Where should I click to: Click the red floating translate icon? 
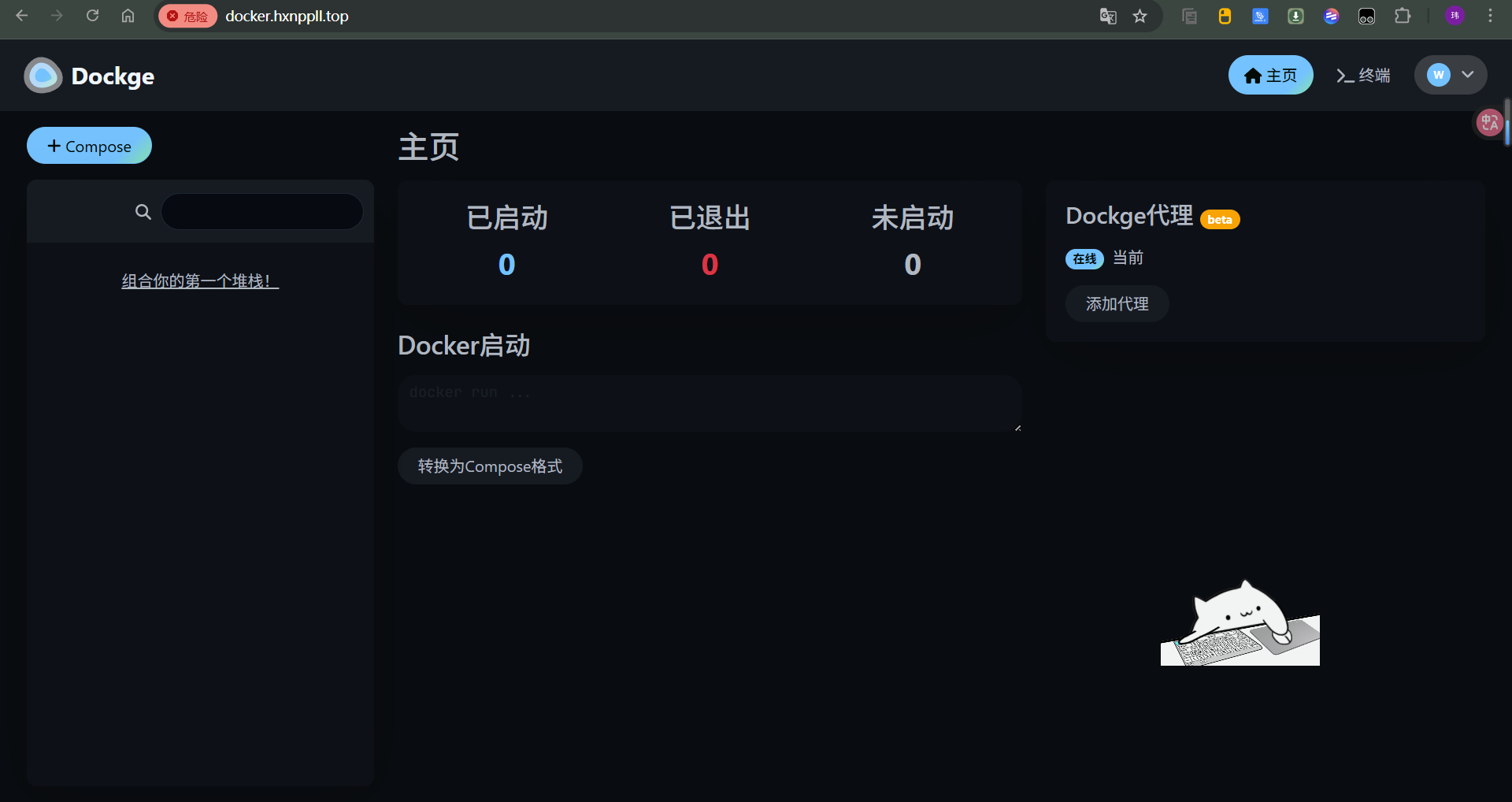point(1489,122)
